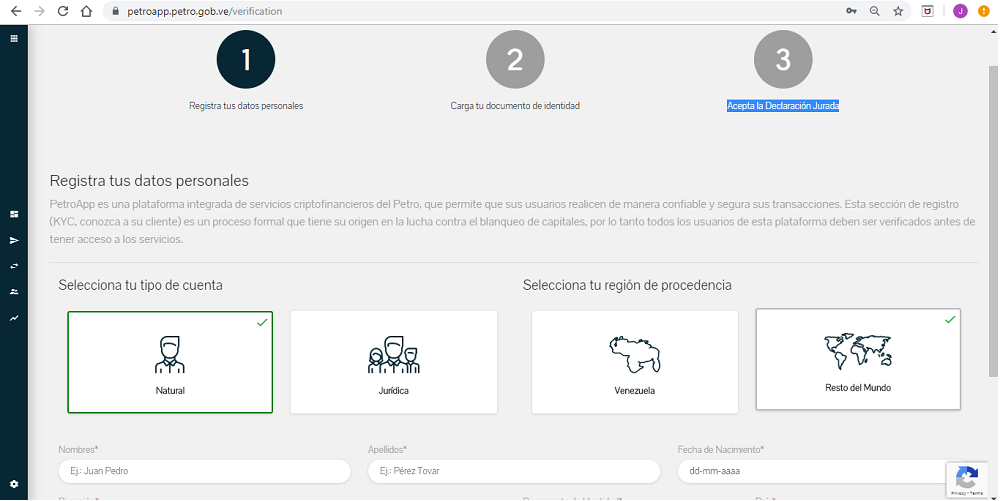Viewport: 1000px width, 501px height.
Task: Open the send (paper plane) sidebar icon
Action: tap(14, 240)
